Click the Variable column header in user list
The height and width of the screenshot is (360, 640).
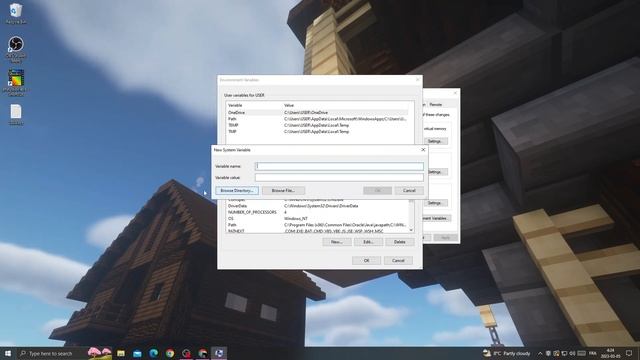coord(255,105)
